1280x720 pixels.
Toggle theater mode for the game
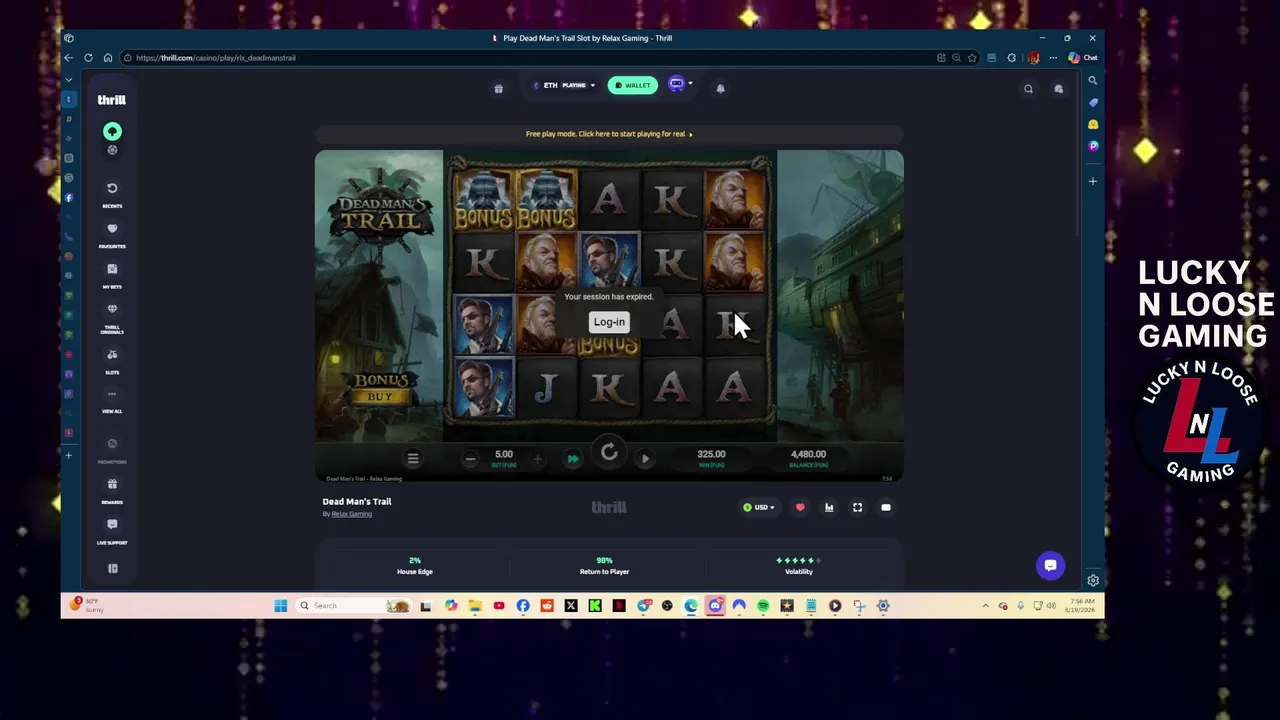coord(886,507)
